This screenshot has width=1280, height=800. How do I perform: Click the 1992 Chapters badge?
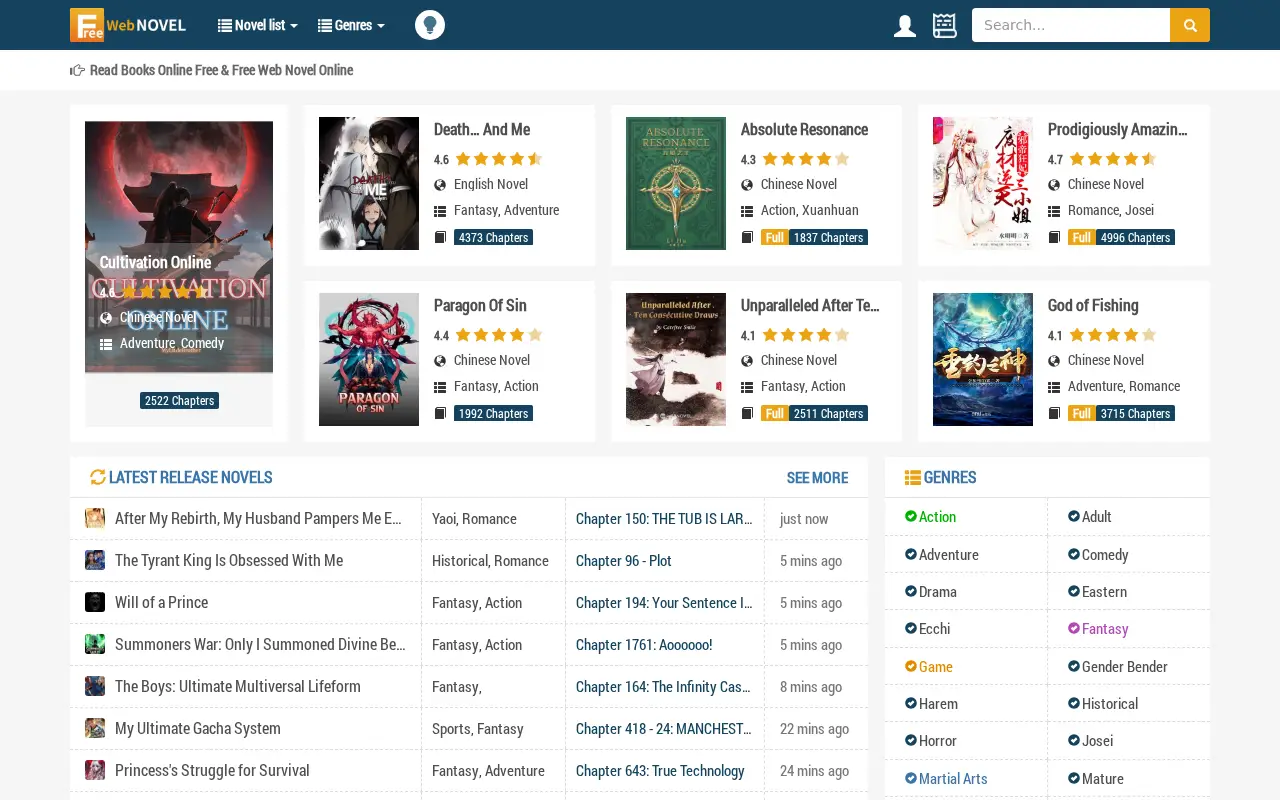click(x=493, y=413)
